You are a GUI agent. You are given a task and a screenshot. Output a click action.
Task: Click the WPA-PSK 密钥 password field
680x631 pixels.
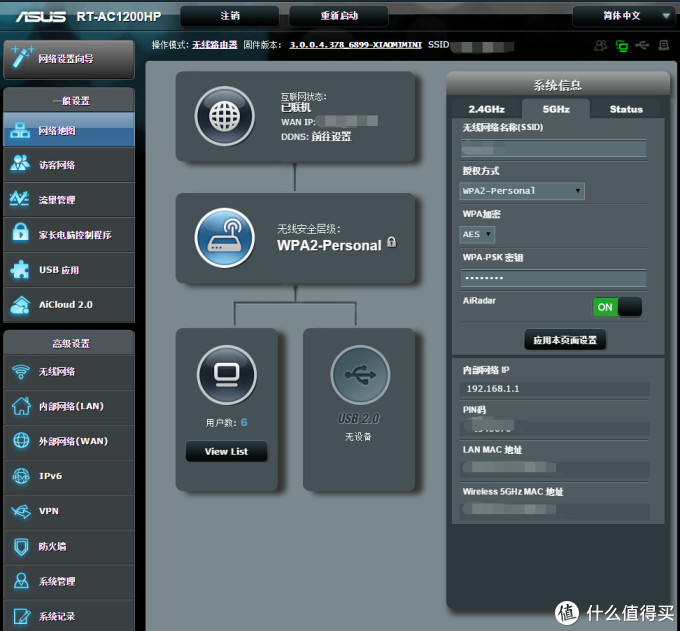[552, 277]
